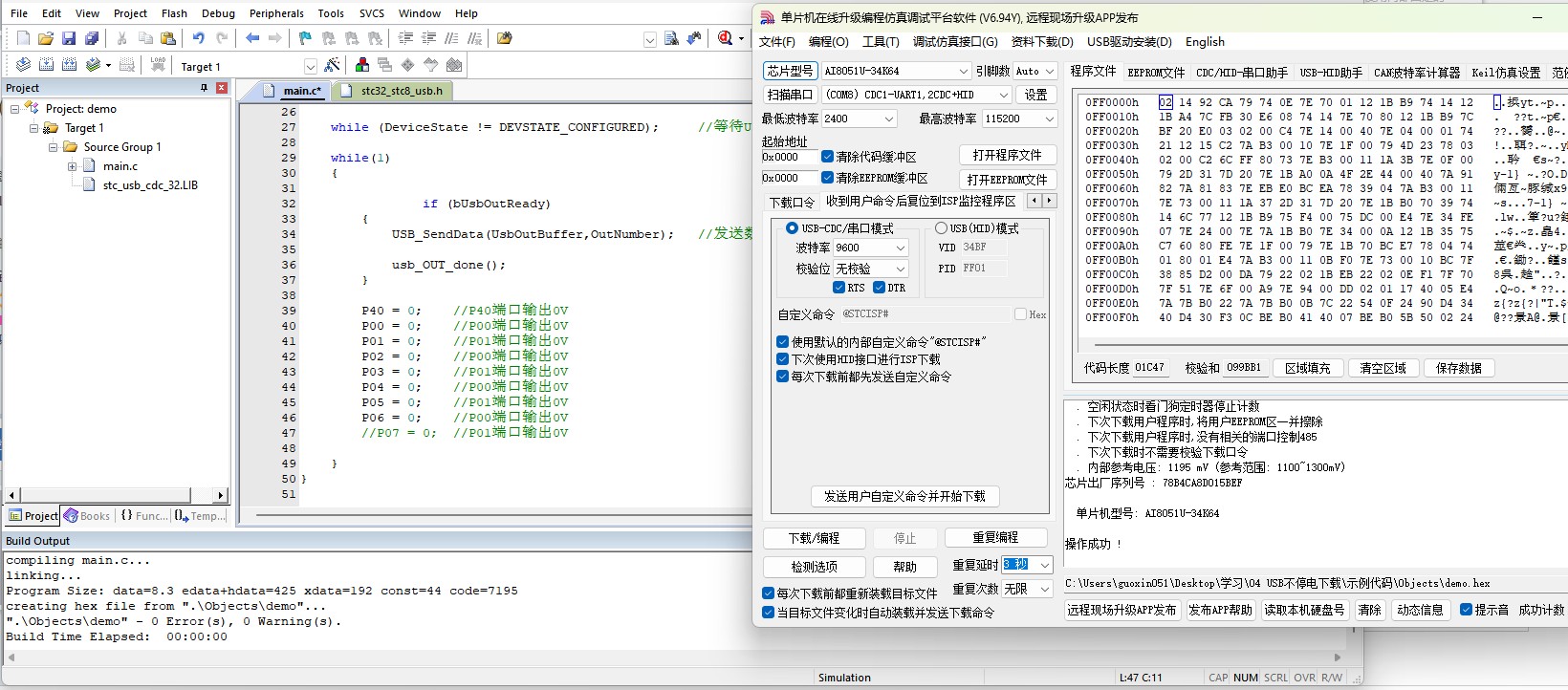Select stc_usb_cdc_32.LIB in project tree
Viewport: 1568px width, 690px height.
tap(150, 185)
